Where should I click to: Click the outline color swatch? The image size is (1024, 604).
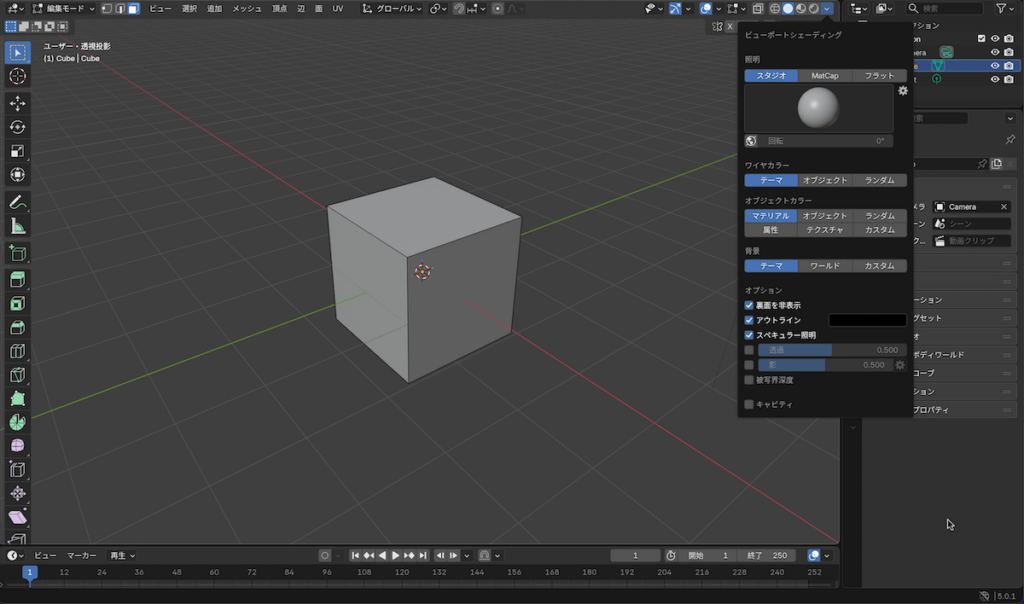coord(867,320)
